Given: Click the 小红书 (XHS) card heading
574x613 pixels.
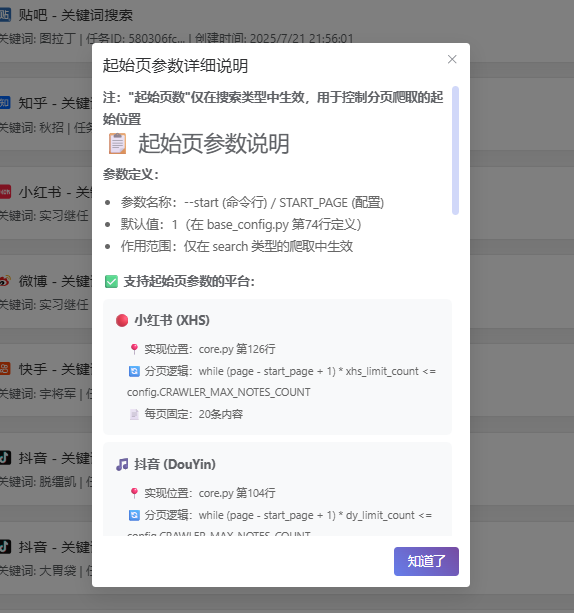Looking at the screenshot, I should 172,320.
